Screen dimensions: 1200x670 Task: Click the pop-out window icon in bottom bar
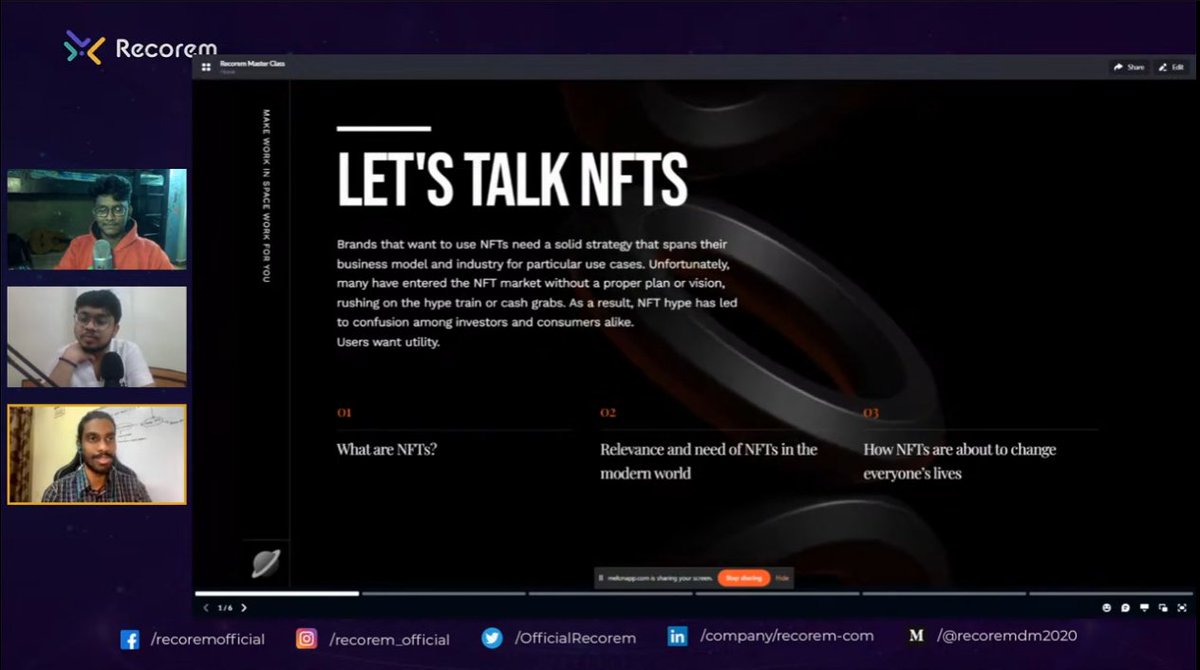pos(1163,607)
